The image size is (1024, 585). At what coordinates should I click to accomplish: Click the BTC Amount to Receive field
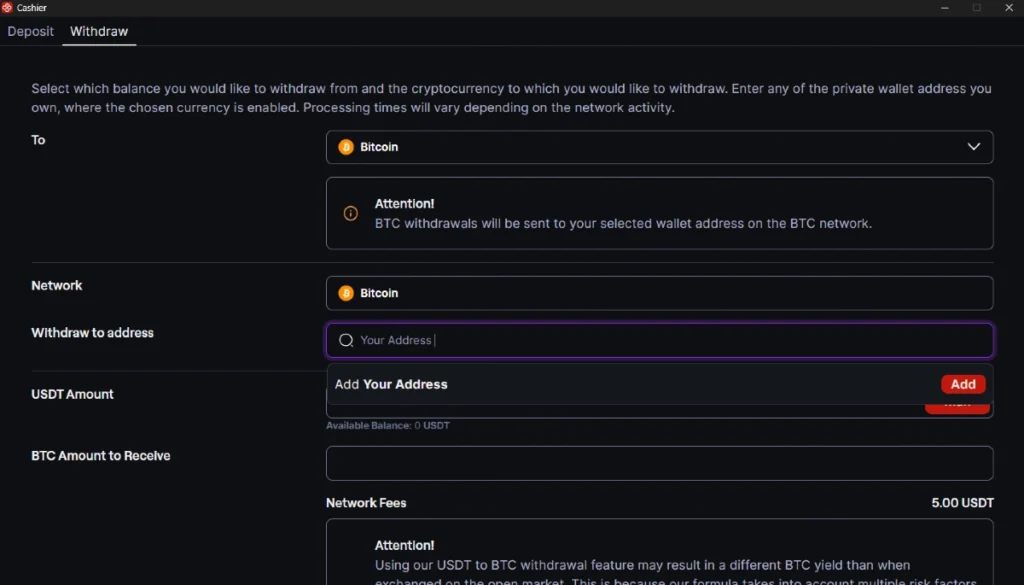(x=659, y=463)
